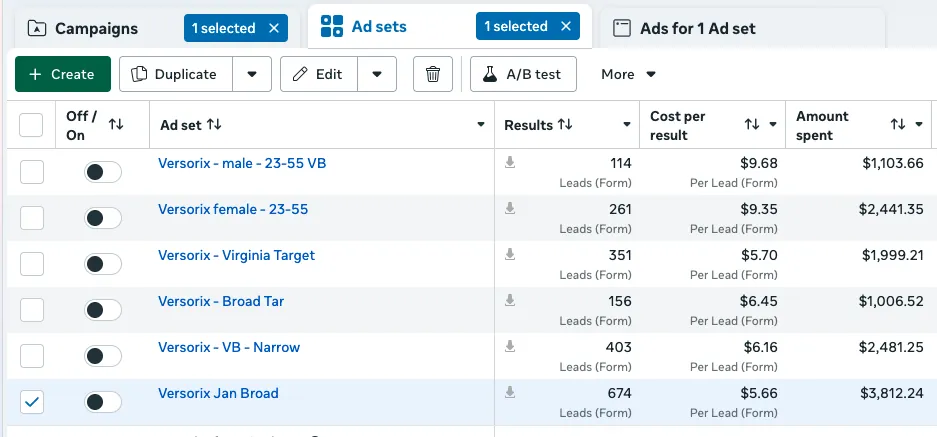
Task: Sort by Amount spent arrows
Action: [x=898, y=124]
